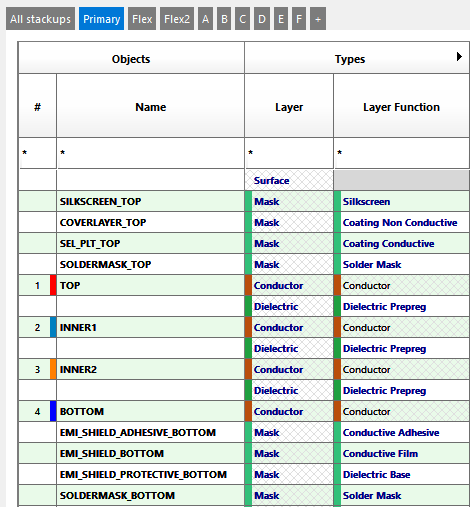The image size is (470, 507).
Task: Click the BOTTOM layer color swatch
Action: [x=53, y=411]
